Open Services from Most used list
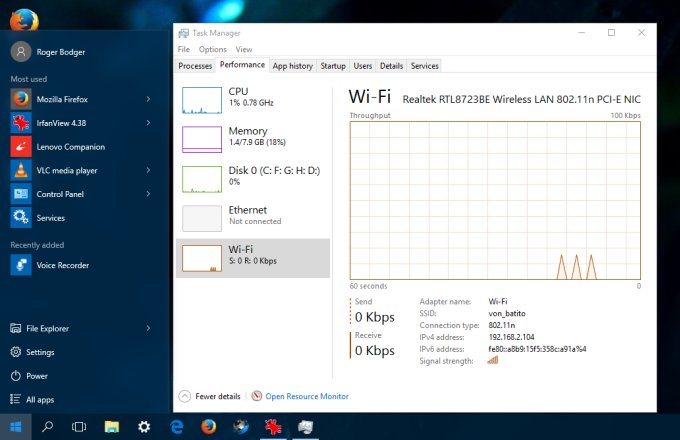 click(x=81, y=218)
